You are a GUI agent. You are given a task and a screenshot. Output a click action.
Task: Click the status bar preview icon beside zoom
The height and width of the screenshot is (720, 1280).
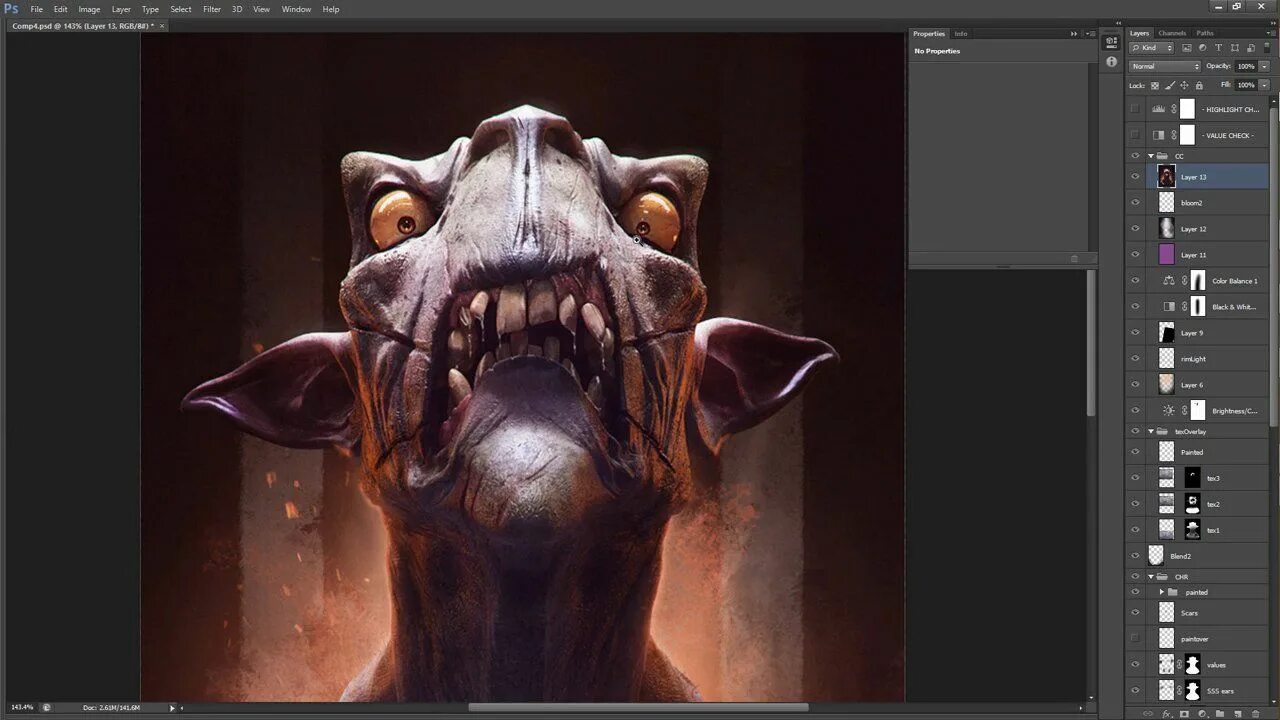(x=46, y=707)
